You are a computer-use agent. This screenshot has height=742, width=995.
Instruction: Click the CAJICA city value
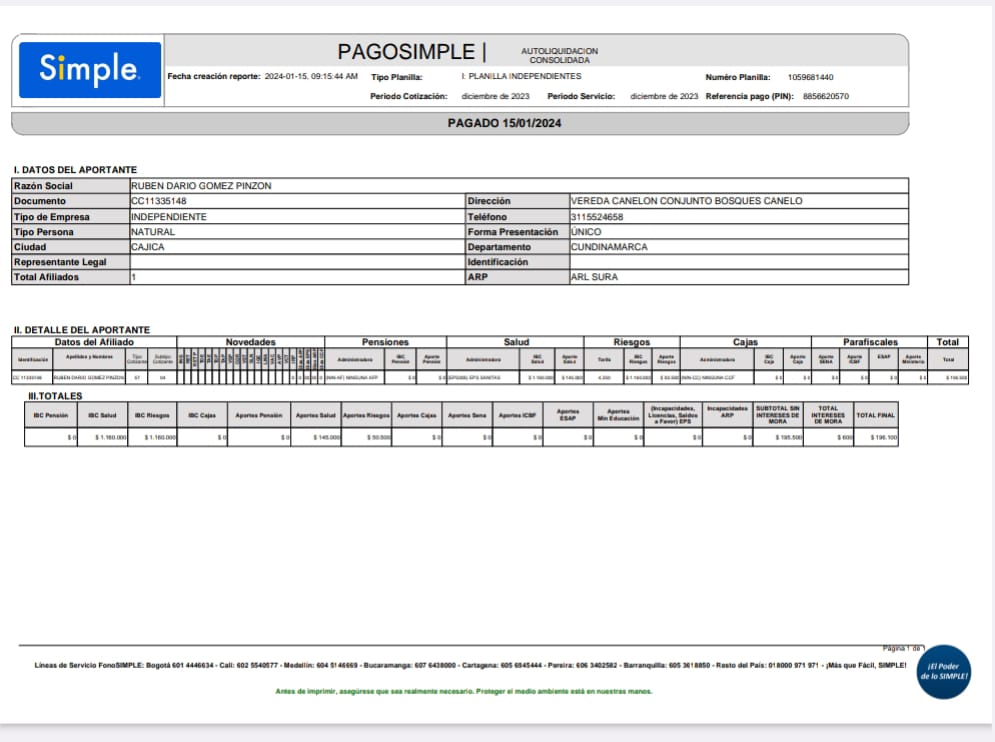[x=148, y=247]
